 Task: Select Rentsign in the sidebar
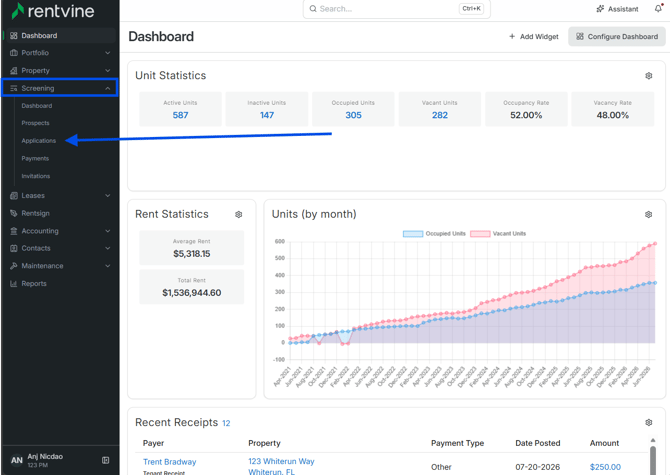coord(35,213)
